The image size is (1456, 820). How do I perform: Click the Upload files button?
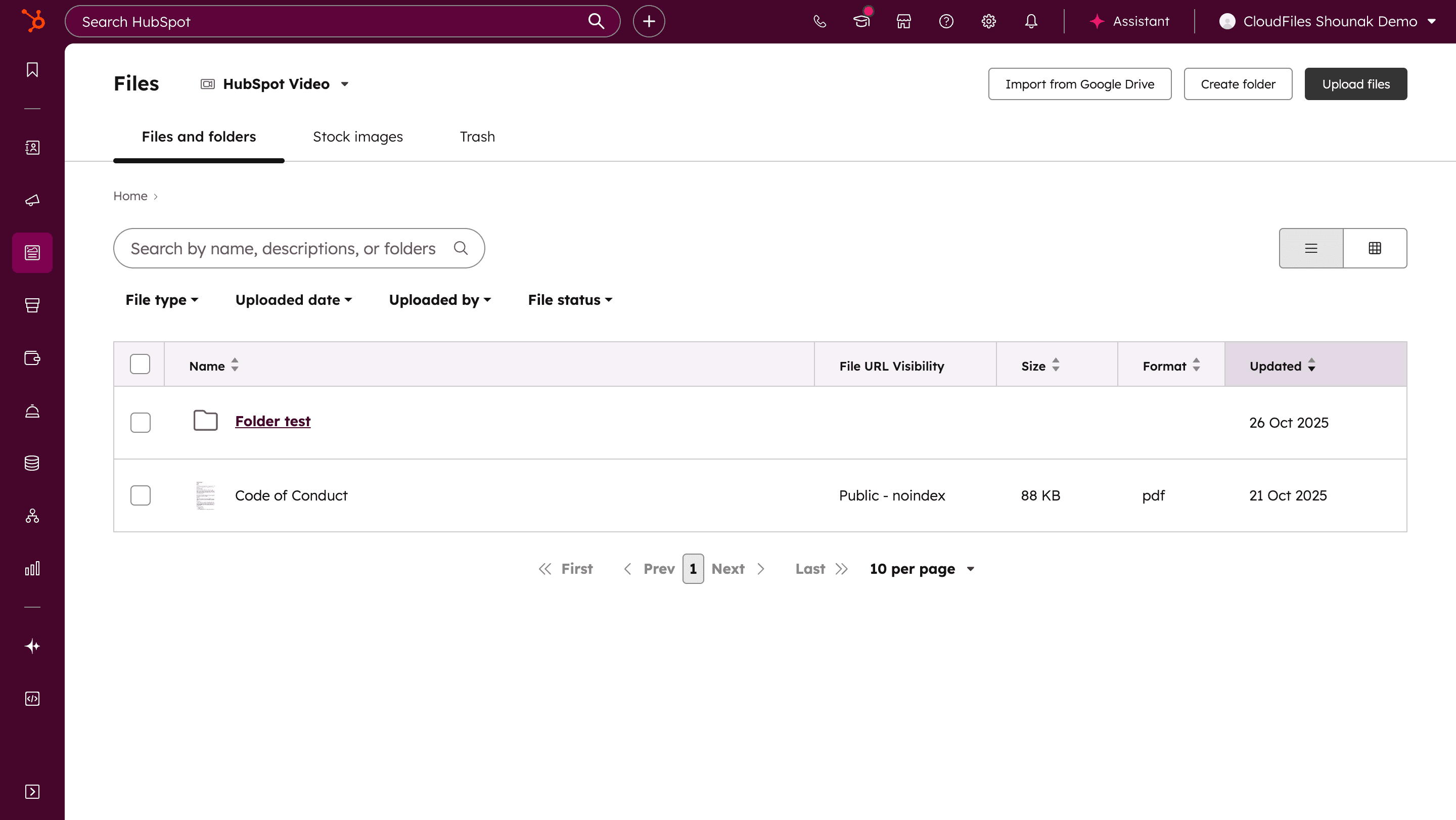pos(1355,84)
